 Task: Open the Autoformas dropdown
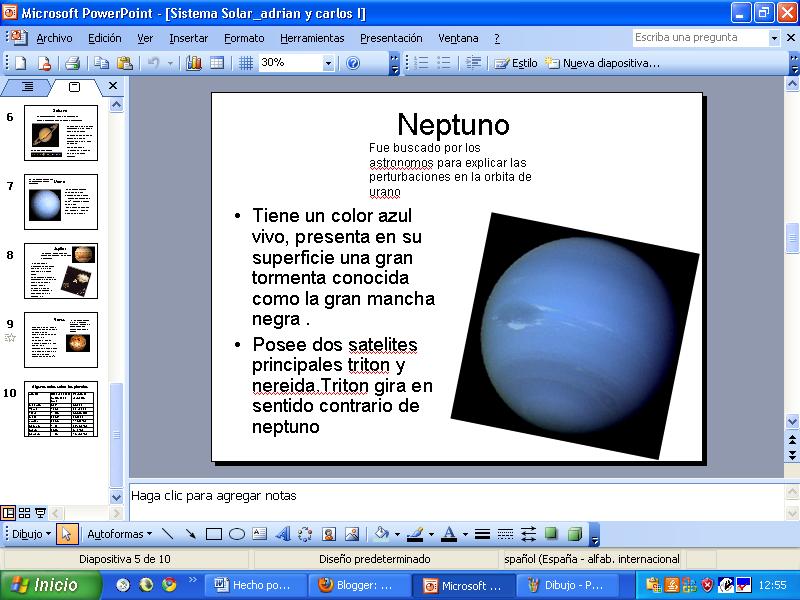(x=120, y=534)
